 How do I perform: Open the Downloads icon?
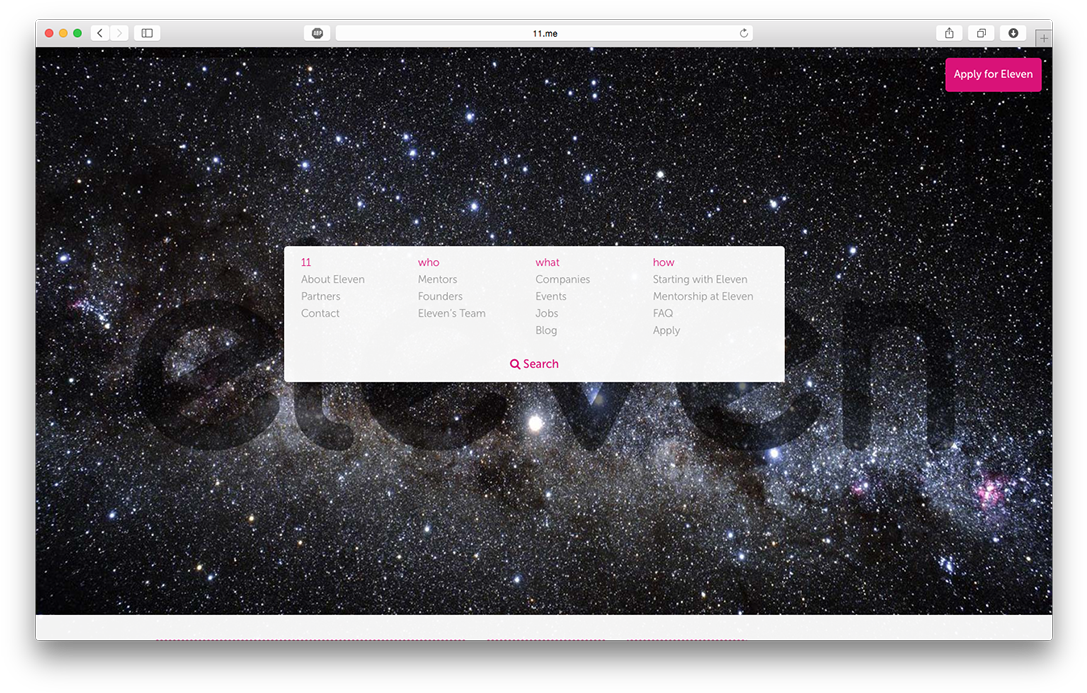1013,33
